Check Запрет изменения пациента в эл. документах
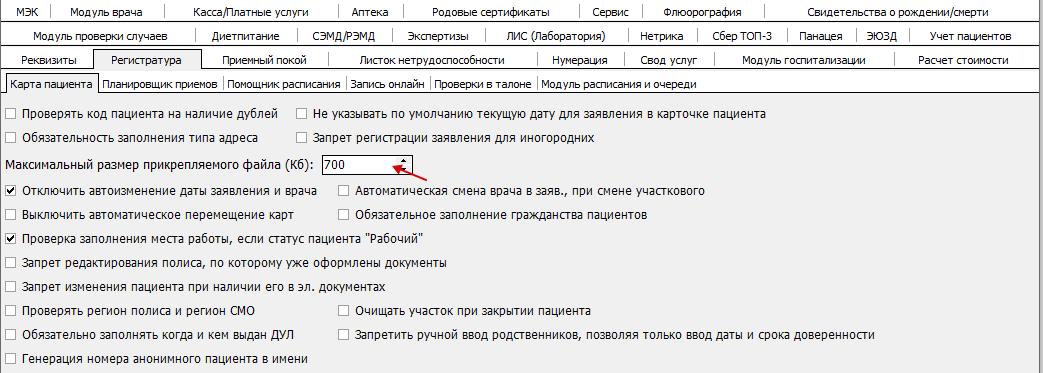 10,287
